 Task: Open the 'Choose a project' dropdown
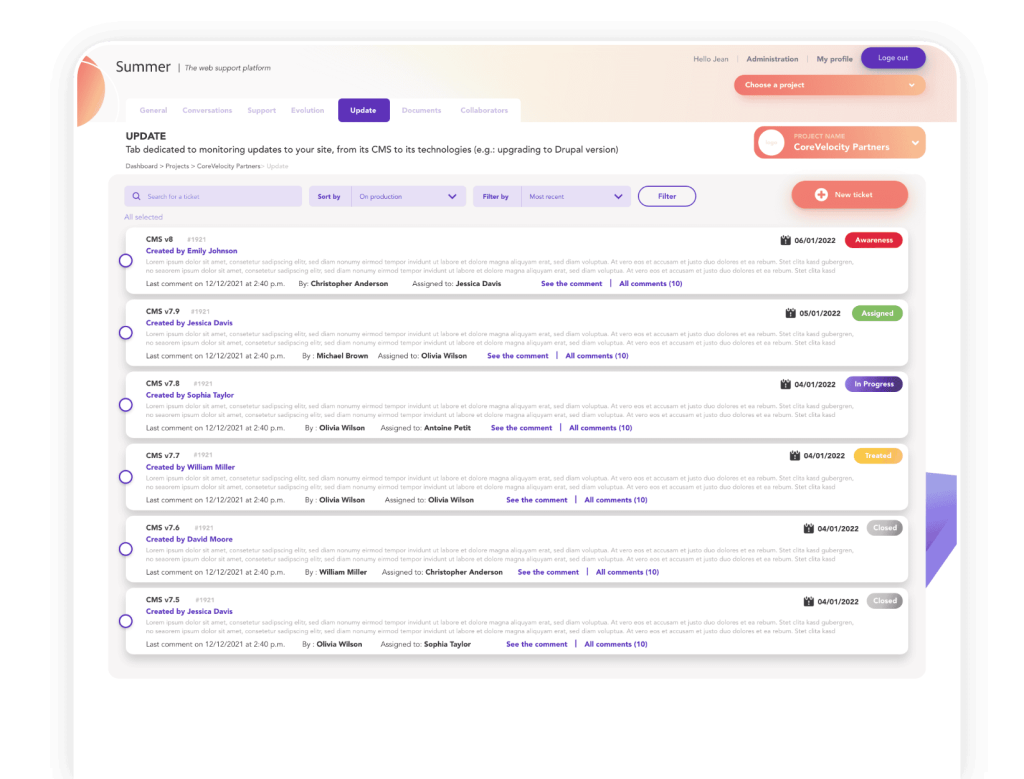(x=829, y=85)
